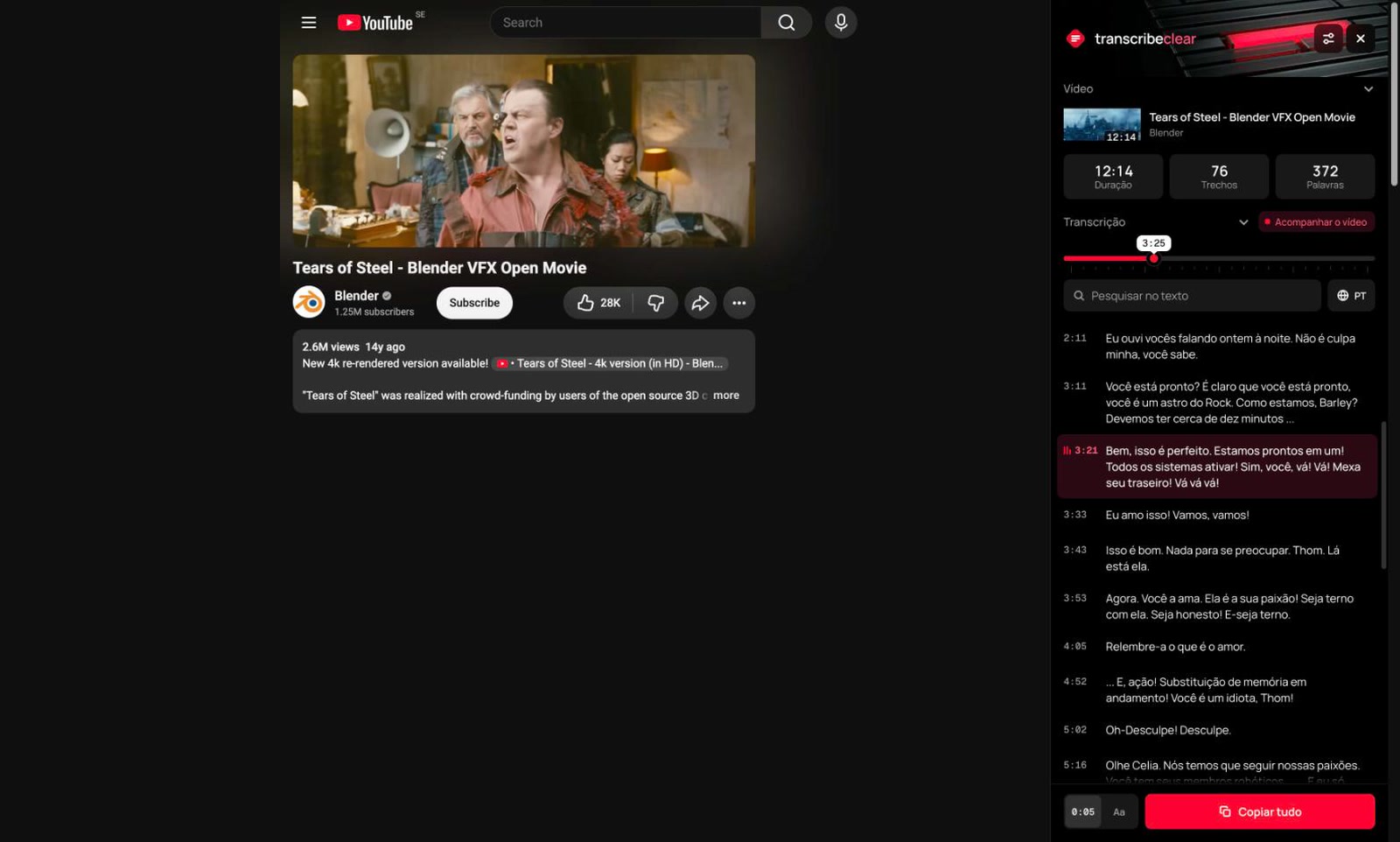Go to YouTube home via the logo
The height and width of the screenshot is (842, 1400).
(375, 23)
